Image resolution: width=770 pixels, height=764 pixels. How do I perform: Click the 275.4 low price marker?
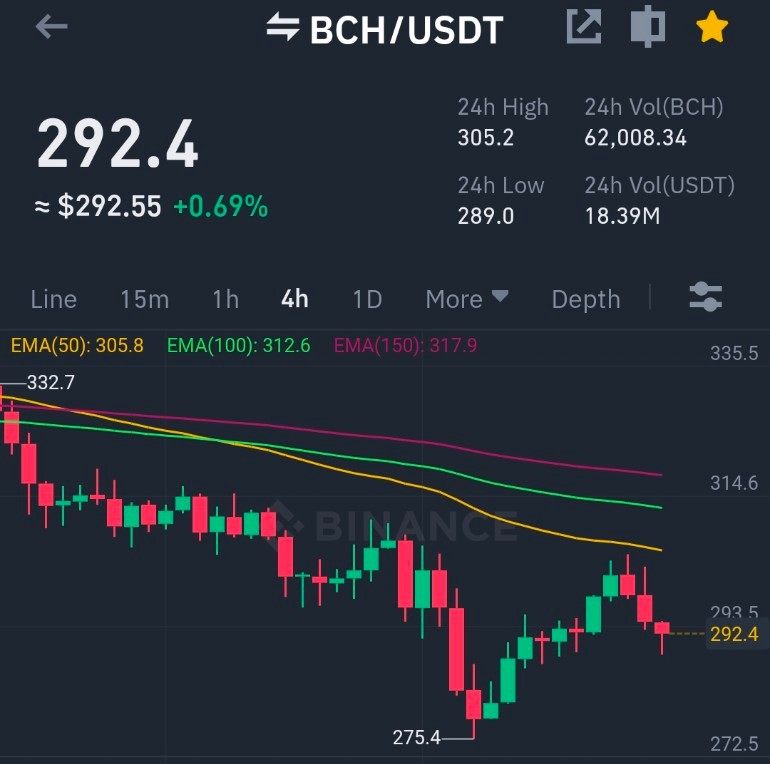(x=416, y=737)
